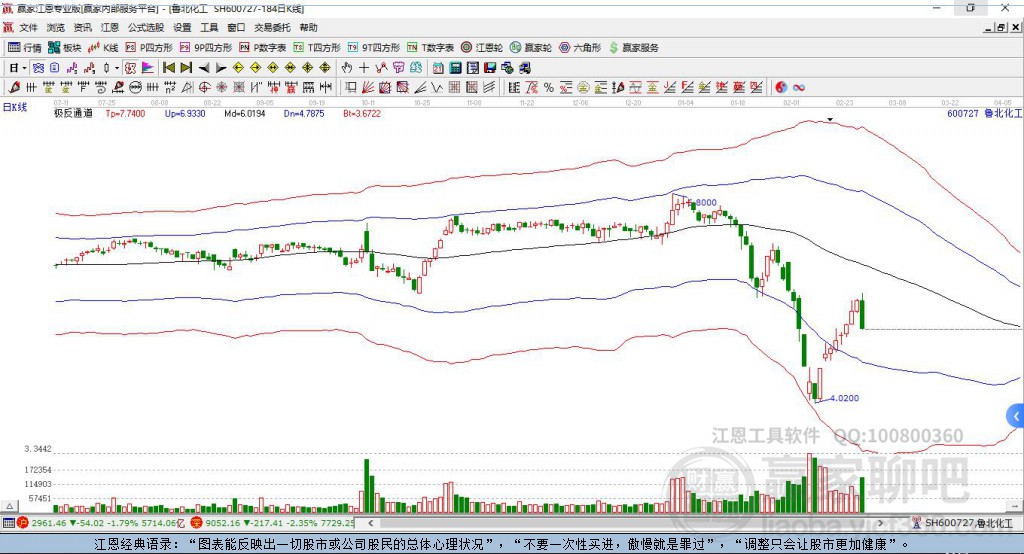The height and width of the screenshot is (554, 1024).
Task: Select the zigzag wave line tool
Action: 436,87
